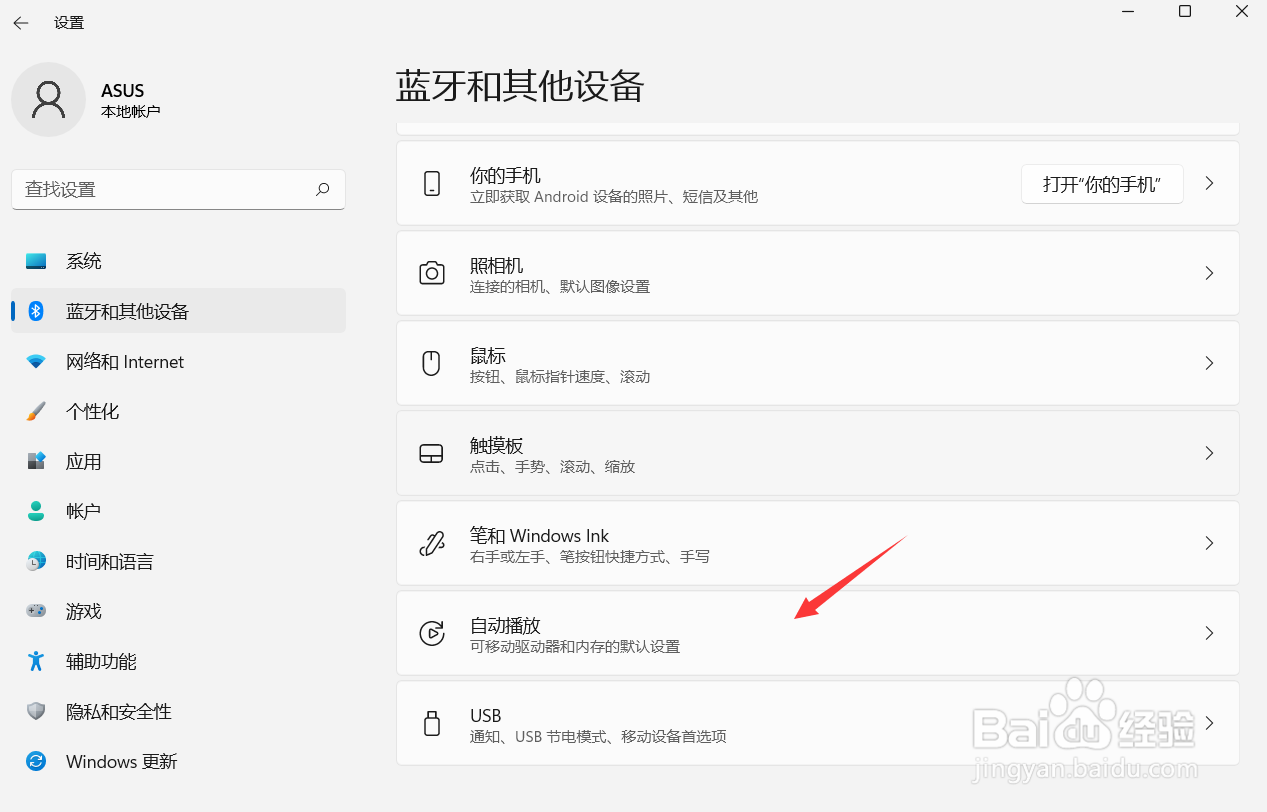Viewport: 1267px width, 812px height.
Task: Click the 时间和语言 globe icon
Action: click(36, 561)
